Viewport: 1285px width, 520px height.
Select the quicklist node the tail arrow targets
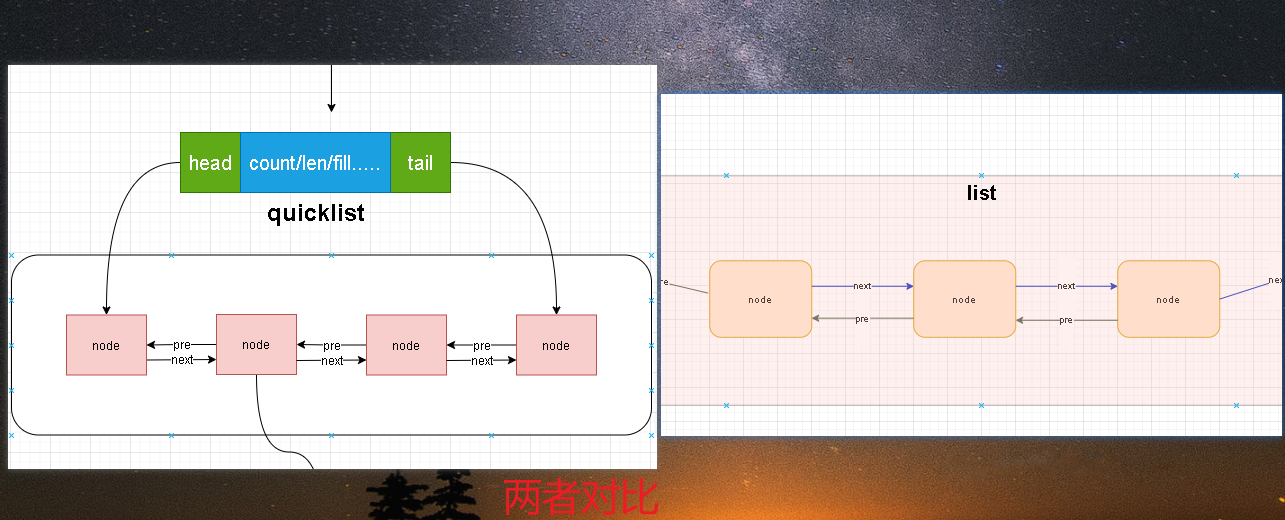556,345
